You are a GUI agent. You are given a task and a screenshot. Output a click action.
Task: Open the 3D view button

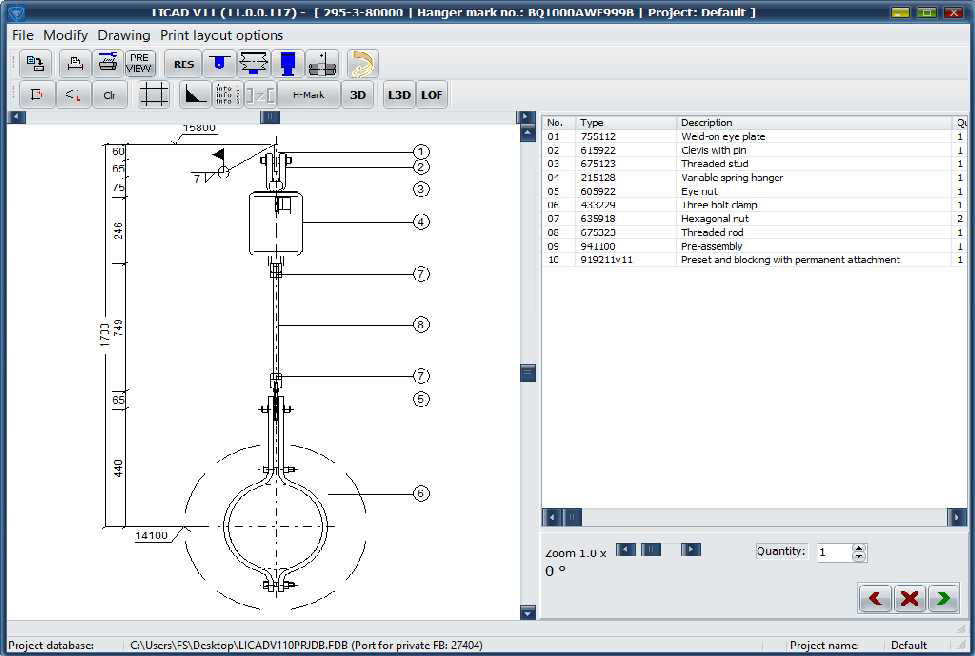point(359,95)
